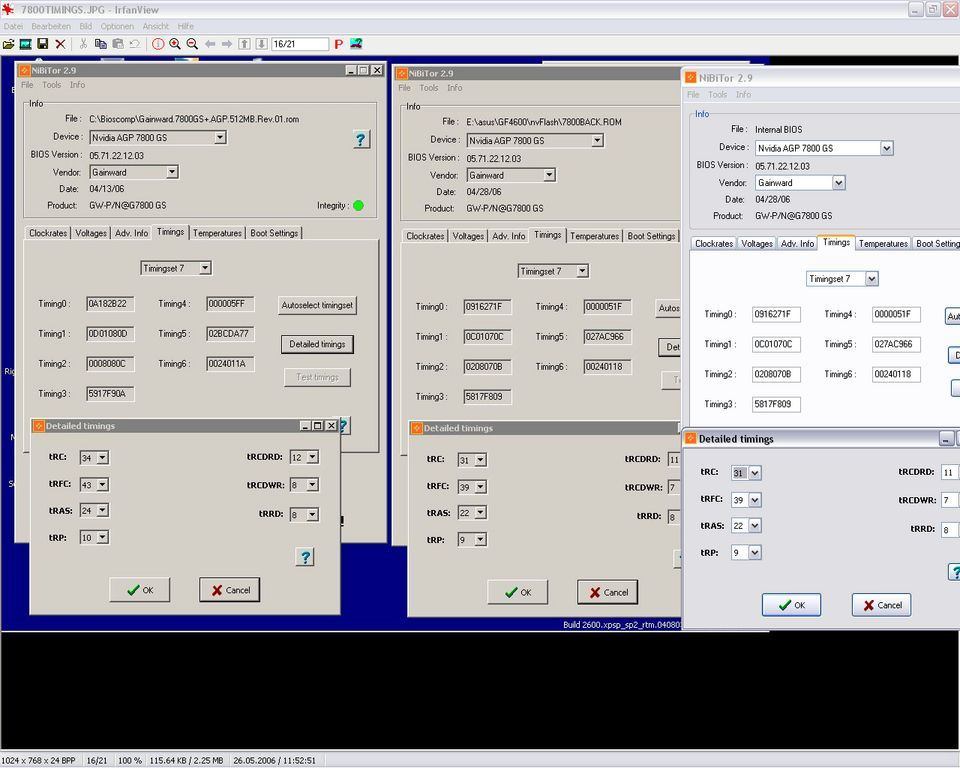Viewport: 960px width, 768px height.
Task: Open IrfanView properties red P icon
Action: pyautogui.click(x=339, y=44)
